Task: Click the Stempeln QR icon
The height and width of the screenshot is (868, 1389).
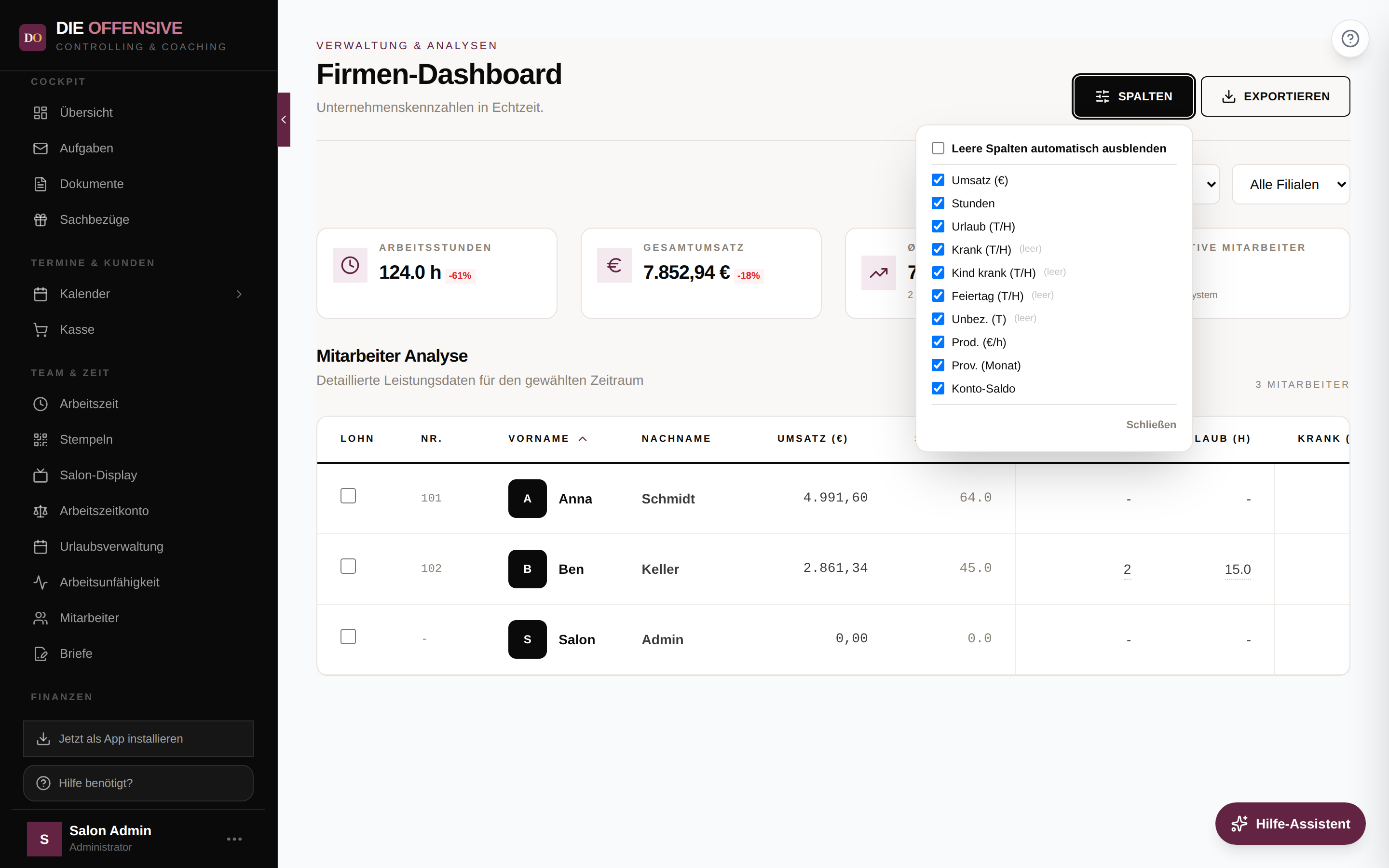Action: tap(40, 440)
